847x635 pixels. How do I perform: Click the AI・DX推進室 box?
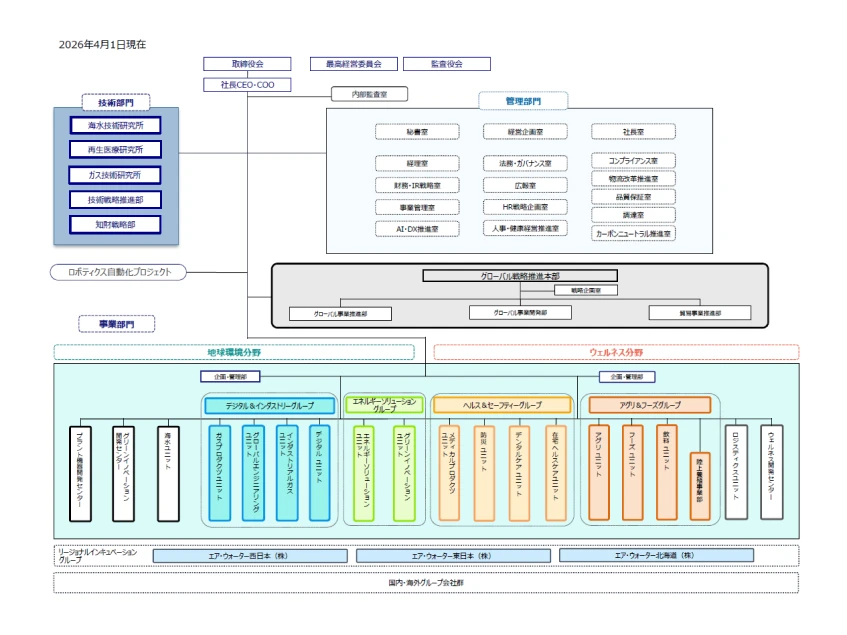418,229
